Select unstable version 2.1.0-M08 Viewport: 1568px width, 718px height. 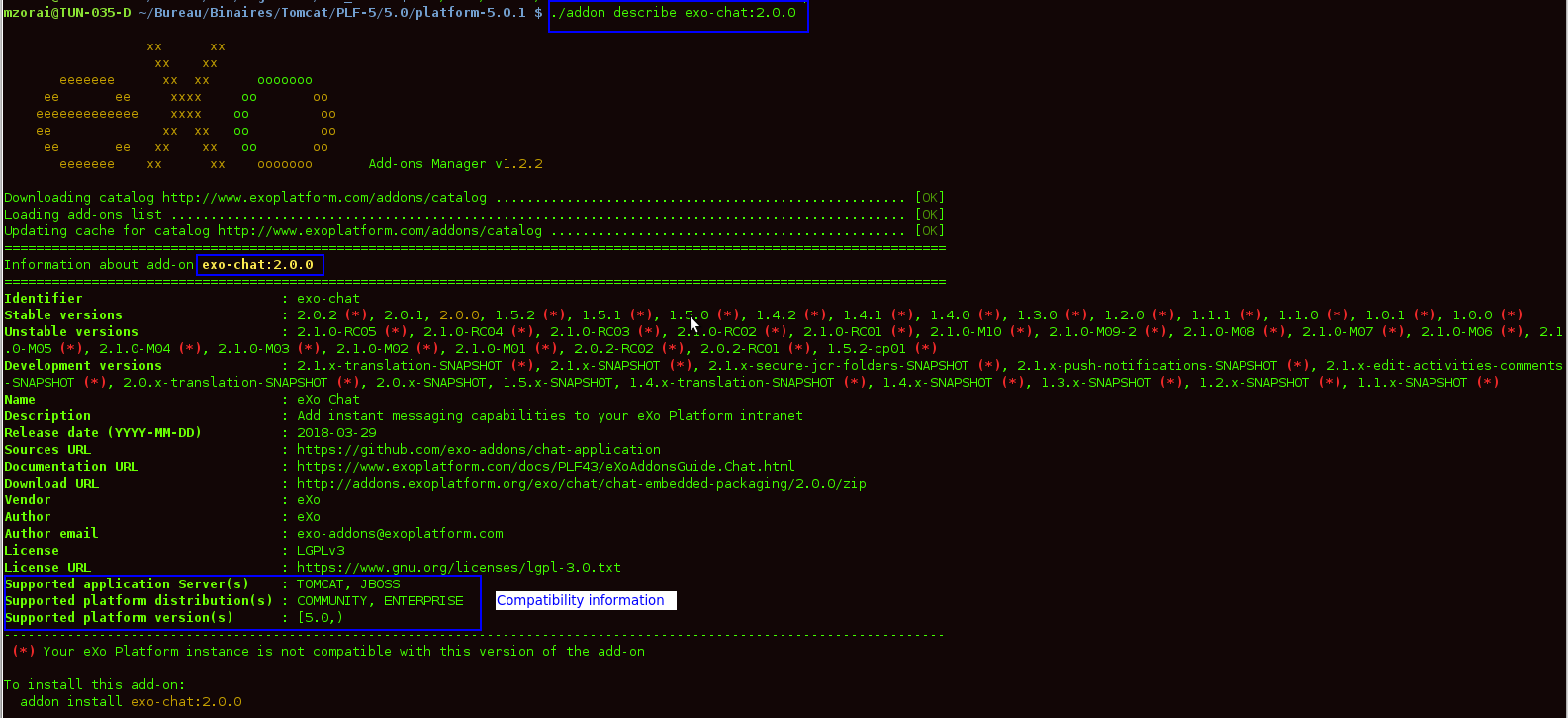pos(1219,331)
